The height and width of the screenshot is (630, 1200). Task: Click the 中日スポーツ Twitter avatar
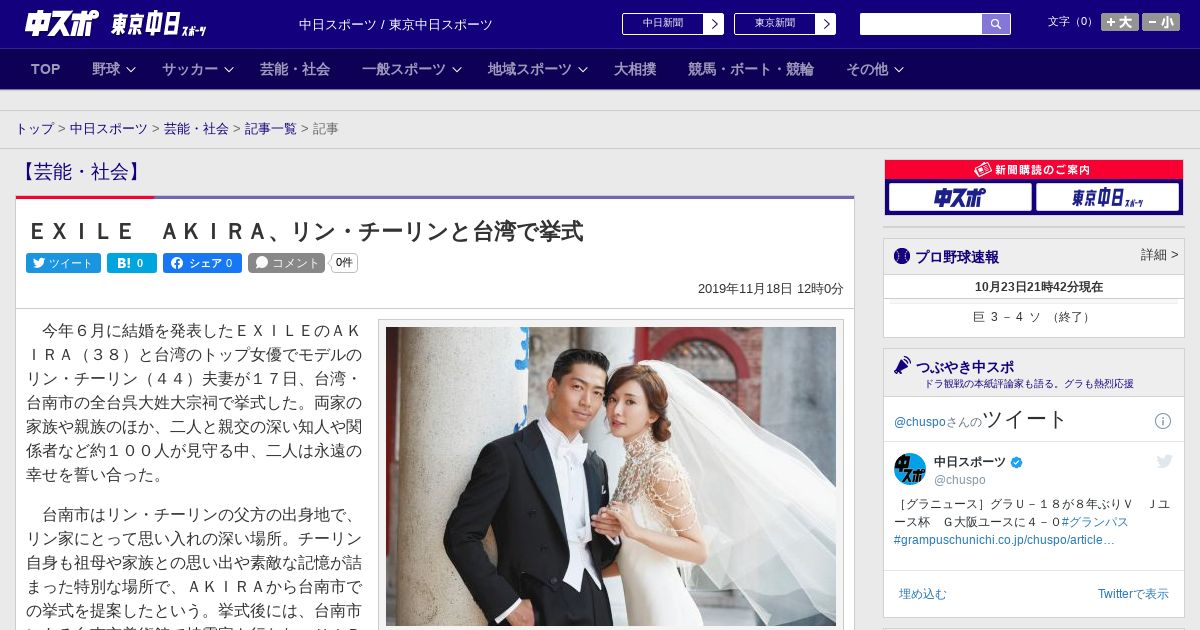(x=910, y=469)
